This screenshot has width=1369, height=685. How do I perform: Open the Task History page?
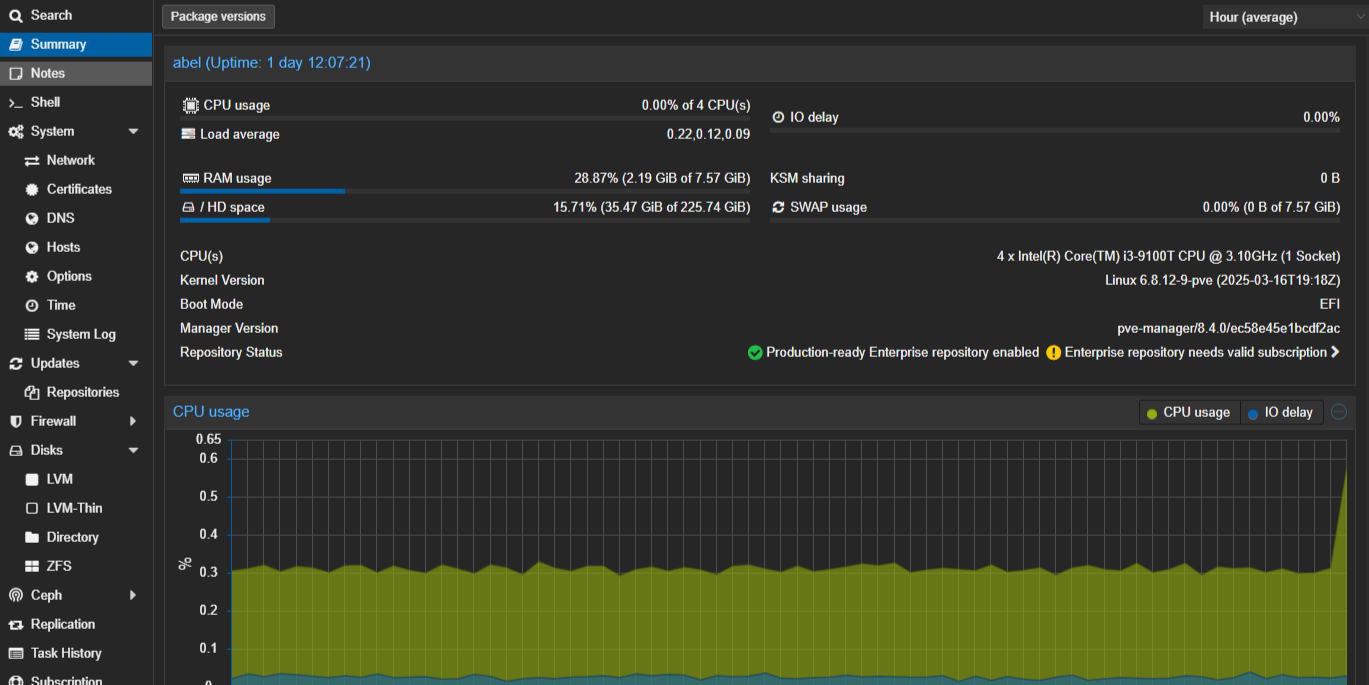click(x=76, y=653)
